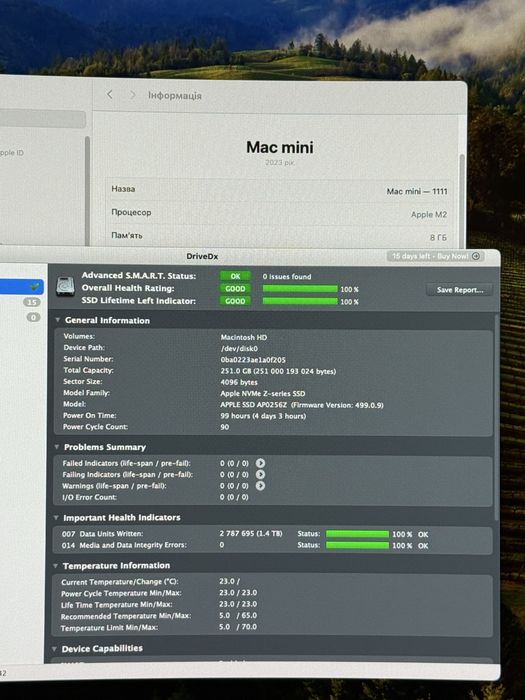Collapse the Important Health Indicators section
This screenshot has width=525, height=700.
56,517
